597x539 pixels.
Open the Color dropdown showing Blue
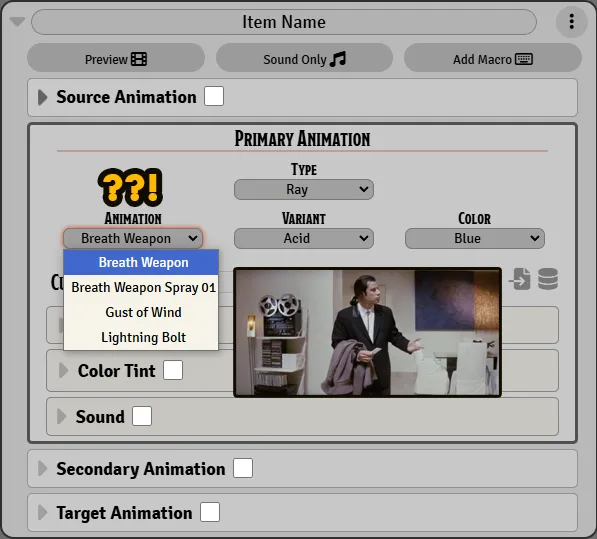(474, 238)
